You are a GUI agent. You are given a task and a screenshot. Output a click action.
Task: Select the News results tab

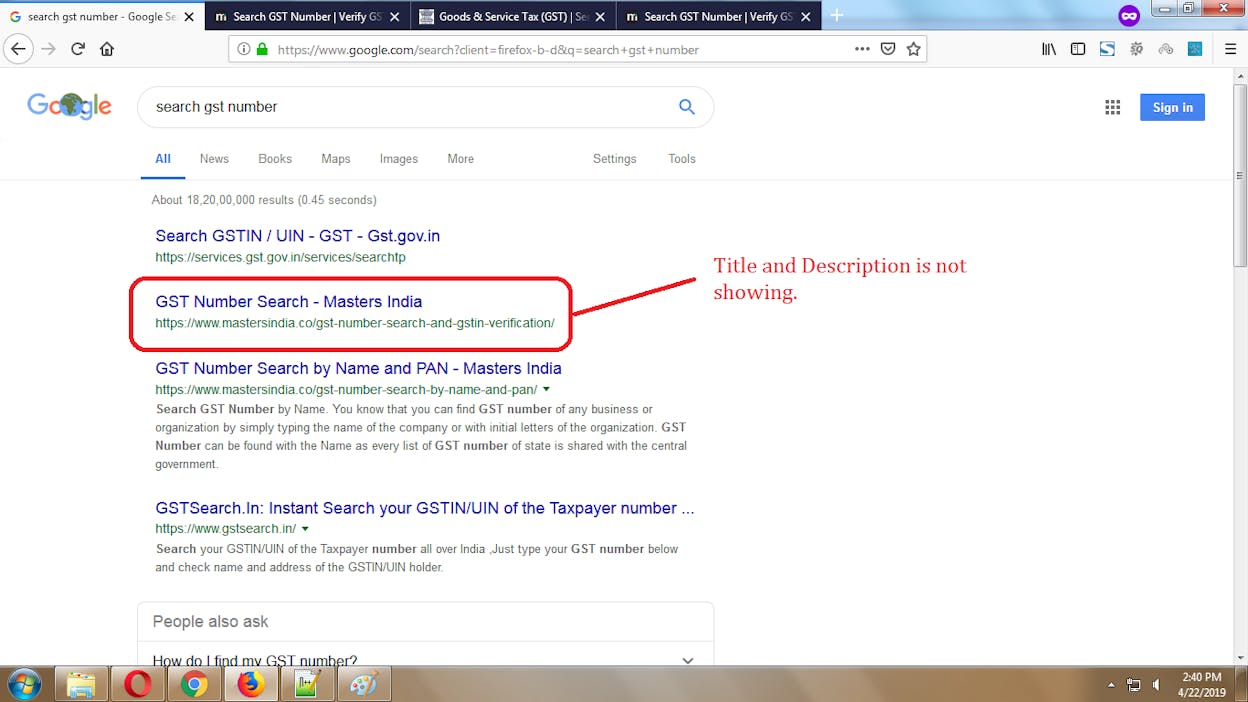click(214, 159)
